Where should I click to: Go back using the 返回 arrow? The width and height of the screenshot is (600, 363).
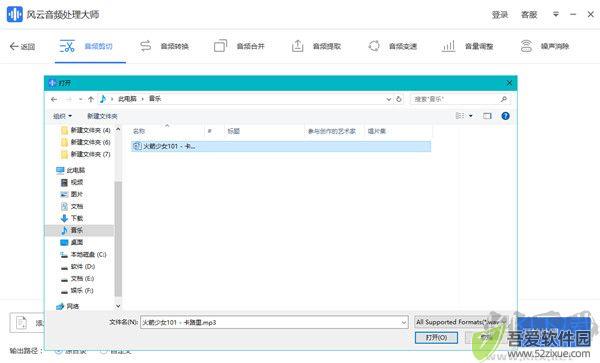(22, 47)
